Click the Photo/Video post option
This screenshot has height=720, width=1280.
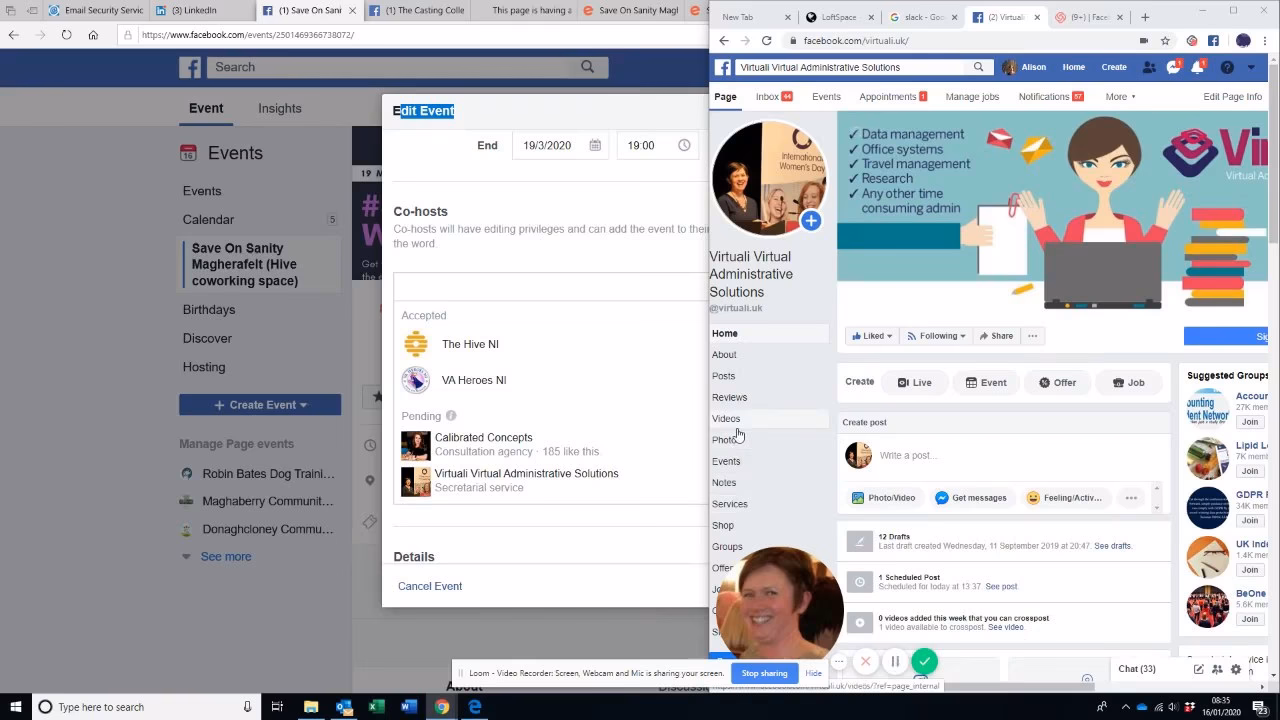[883, 498]
